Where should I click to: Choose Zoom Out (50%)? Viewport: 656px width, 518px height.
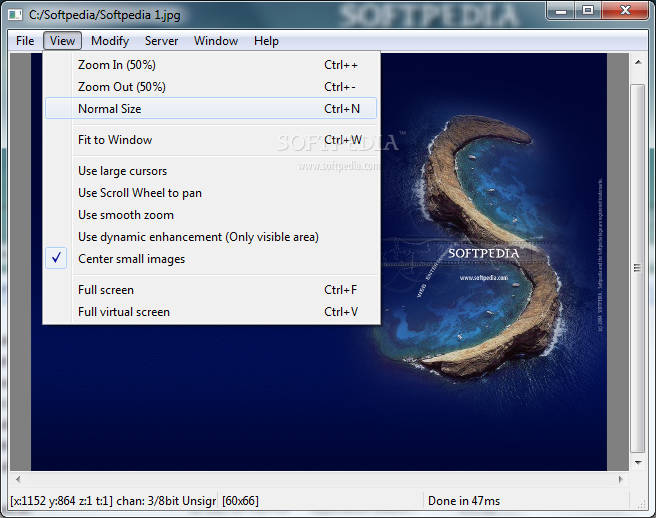[x=211, y=87]
